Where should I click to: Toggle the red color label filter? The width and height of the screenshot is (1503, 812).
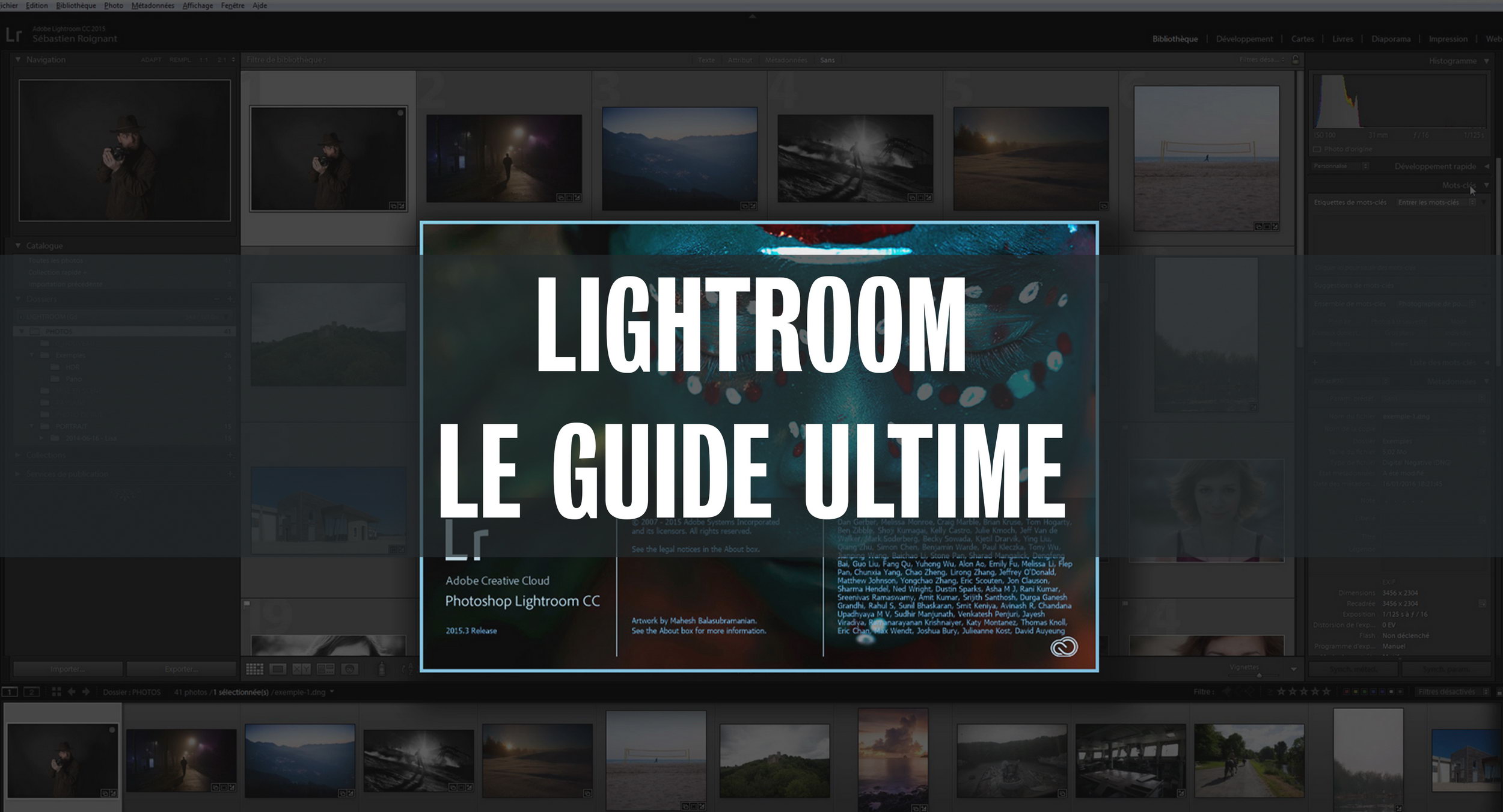[x=1347, y=692]
